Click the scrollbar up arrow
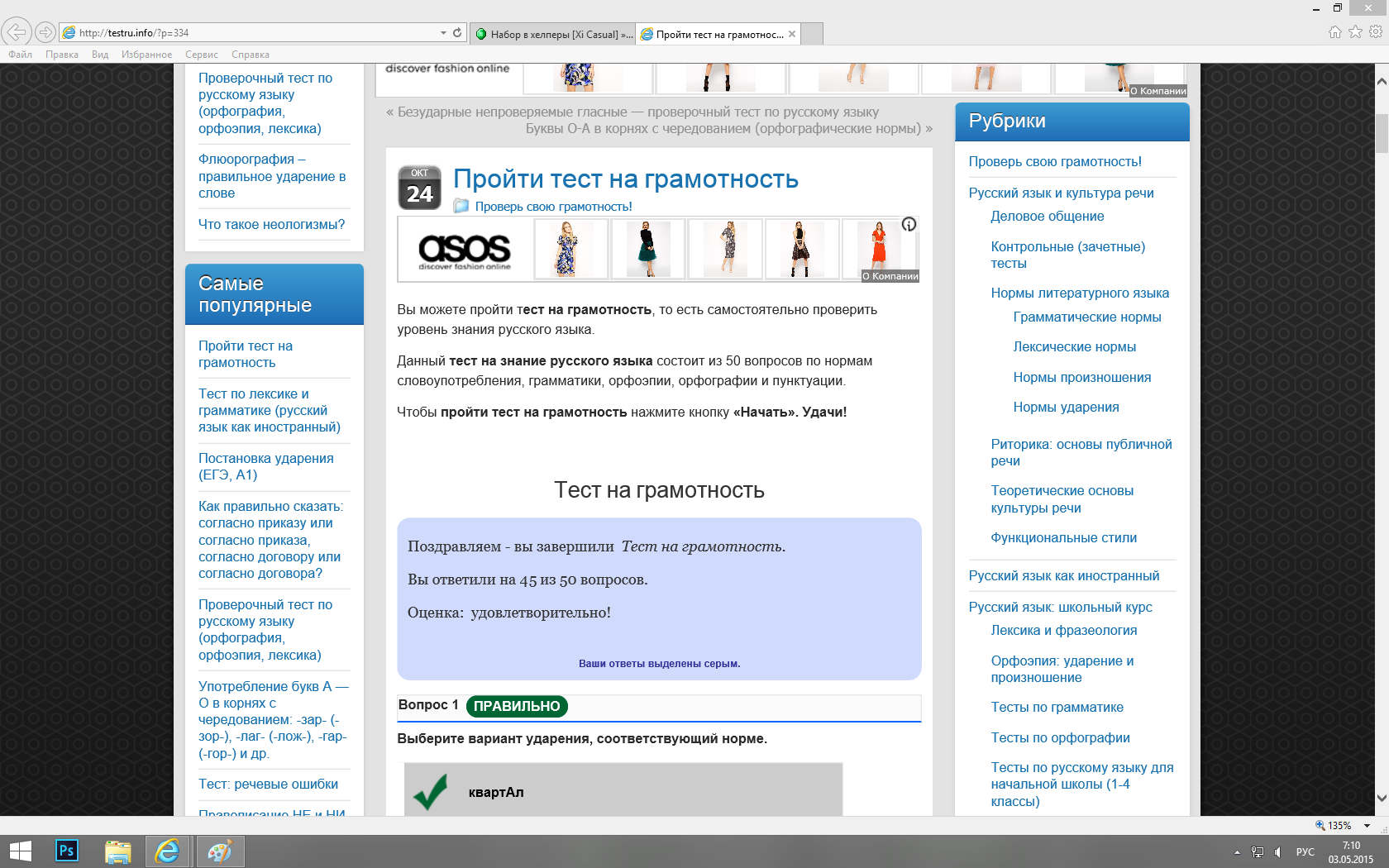 [1382, 82]
